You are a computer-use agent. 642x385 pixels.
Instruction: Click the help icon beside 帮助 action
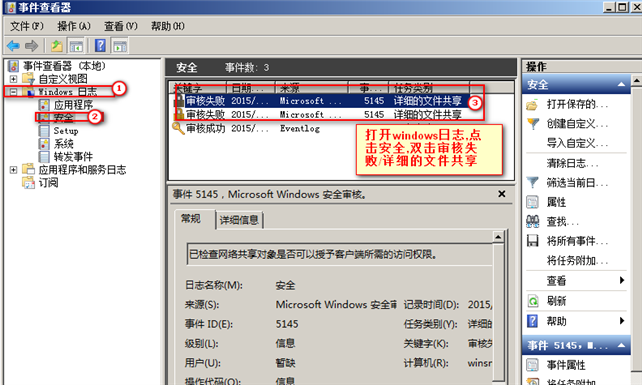point(532,321)
